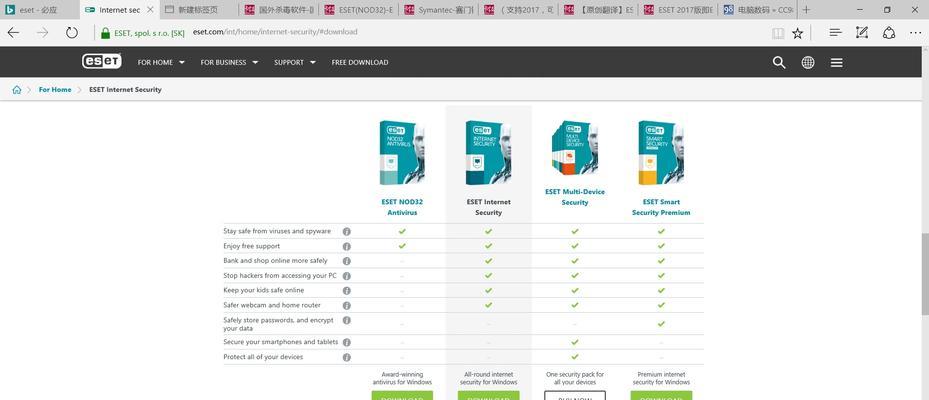The height and width of the screenshot is (400, 929).
Task: Switch to the eset - 必应 tab
Action: tap(39, 10)
